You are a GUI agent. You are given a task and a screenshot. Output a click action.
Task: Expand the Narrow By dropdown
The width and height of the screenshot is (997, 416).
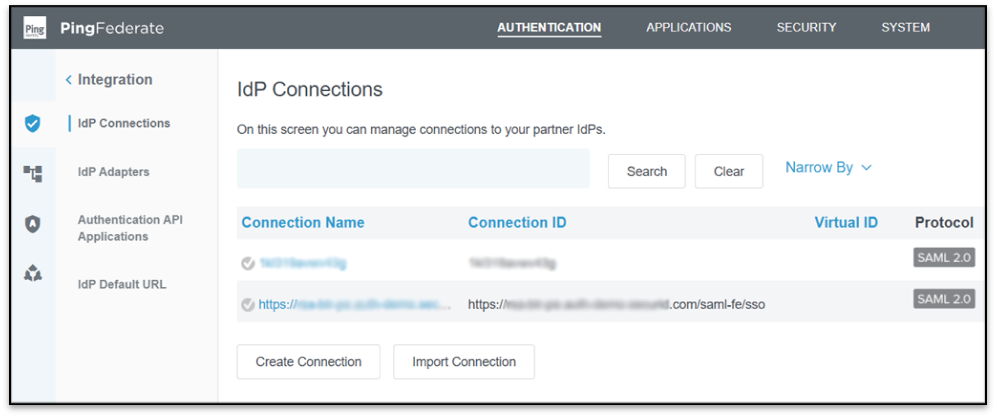coord(828,168)
